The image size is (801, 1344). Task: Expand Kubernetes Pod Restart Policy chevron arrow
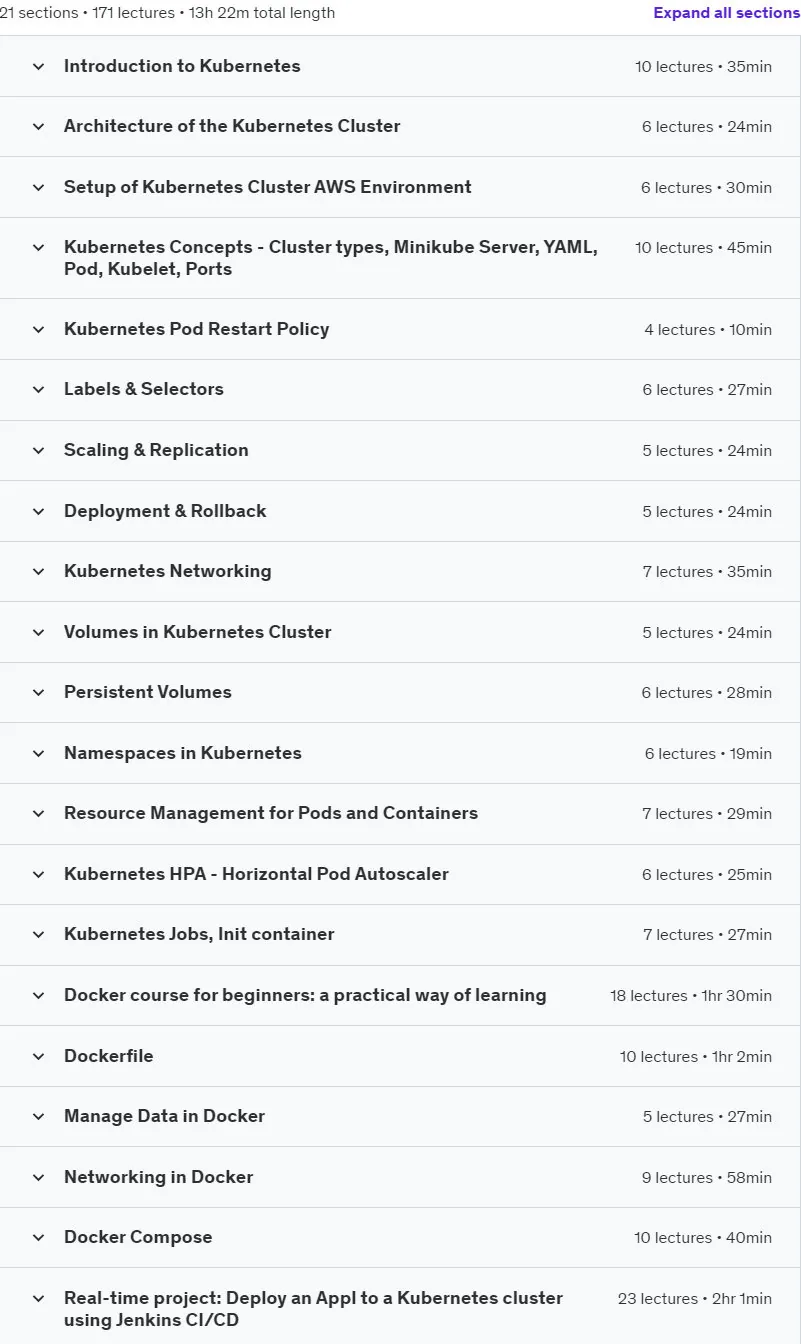coord(39,329)
